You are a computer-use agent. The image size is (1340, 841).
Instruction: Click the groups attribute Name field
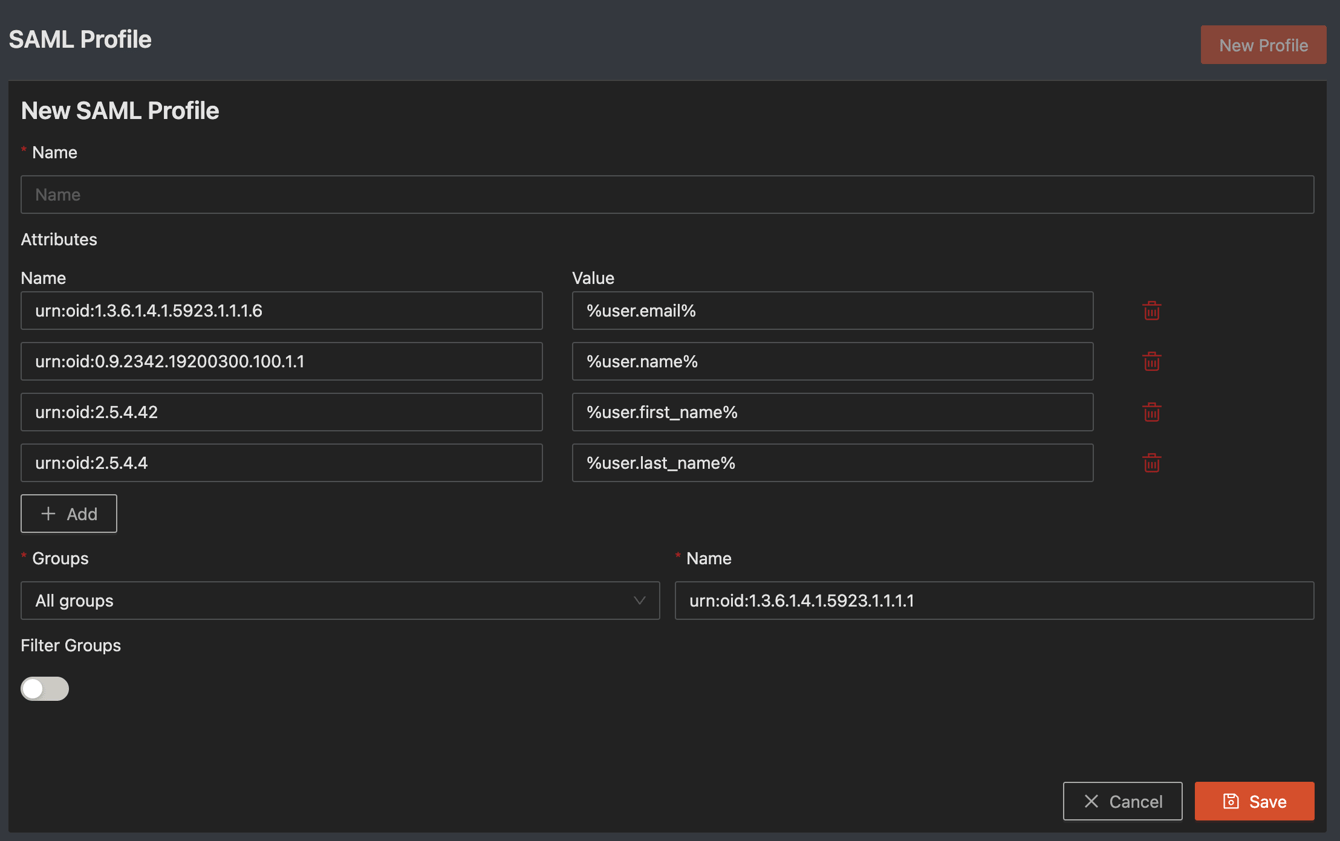tap(994, 601)
